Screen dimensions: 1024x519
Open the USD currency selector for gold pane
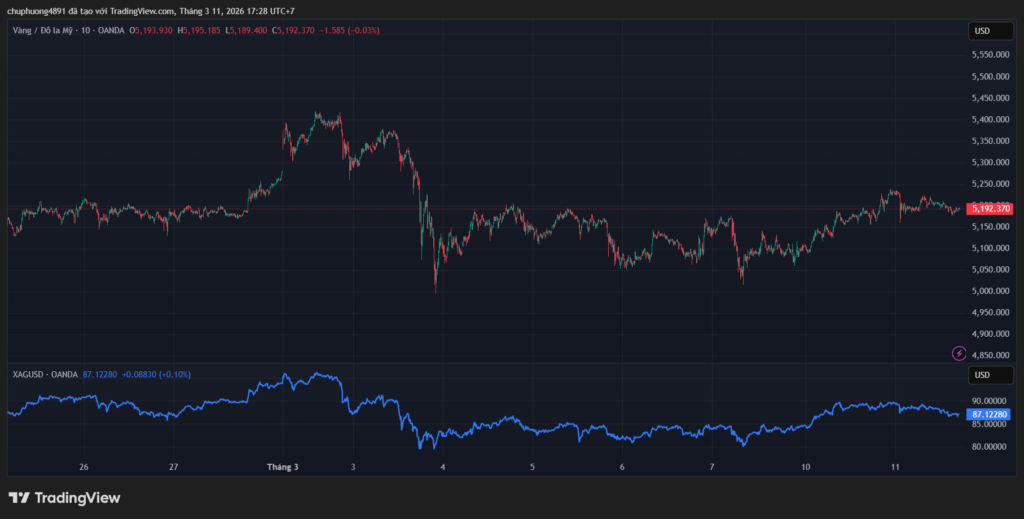[x=982, y=31]
